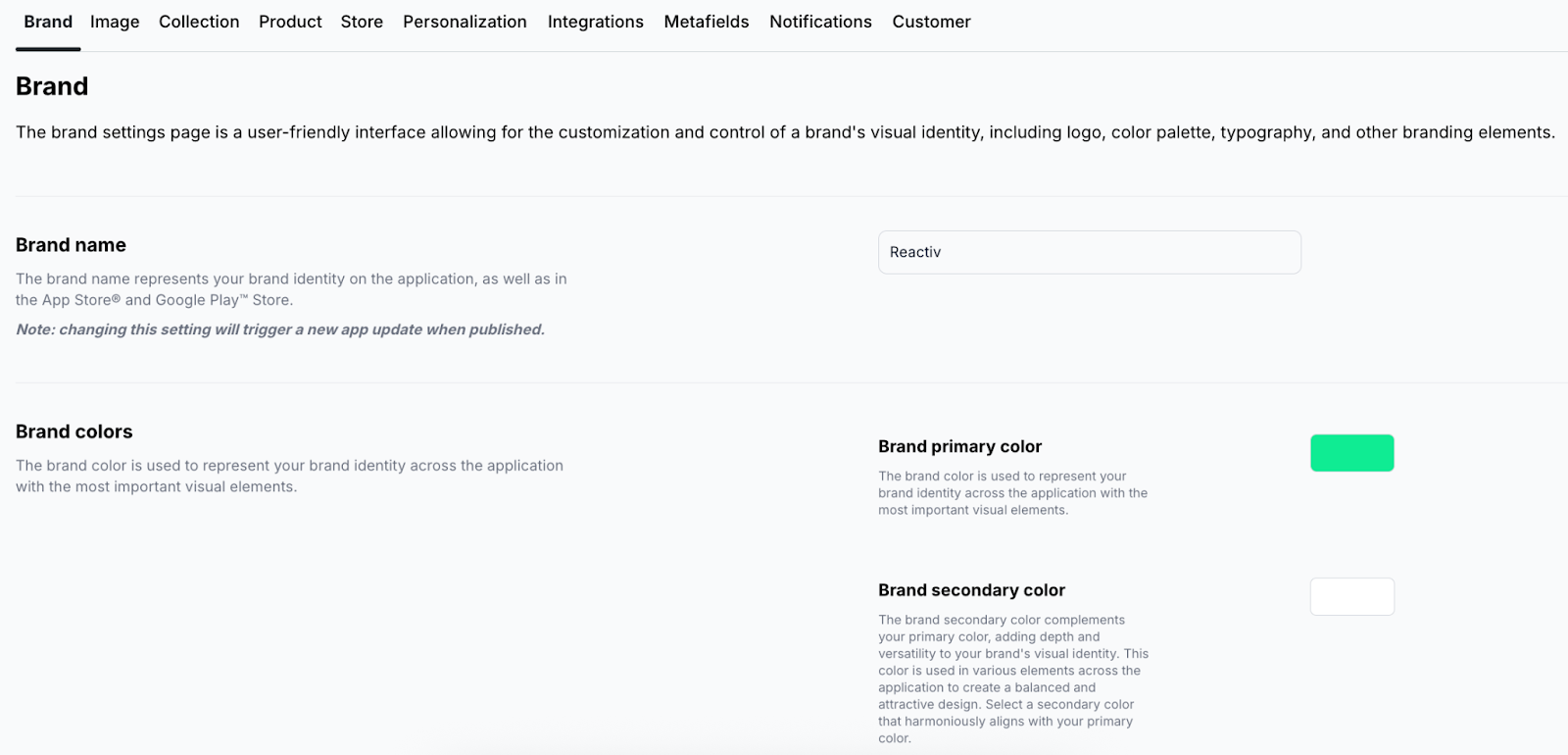Viewport: 1568px width, 755px height.
Task: Switch to the Image tab
Action: 115,22
